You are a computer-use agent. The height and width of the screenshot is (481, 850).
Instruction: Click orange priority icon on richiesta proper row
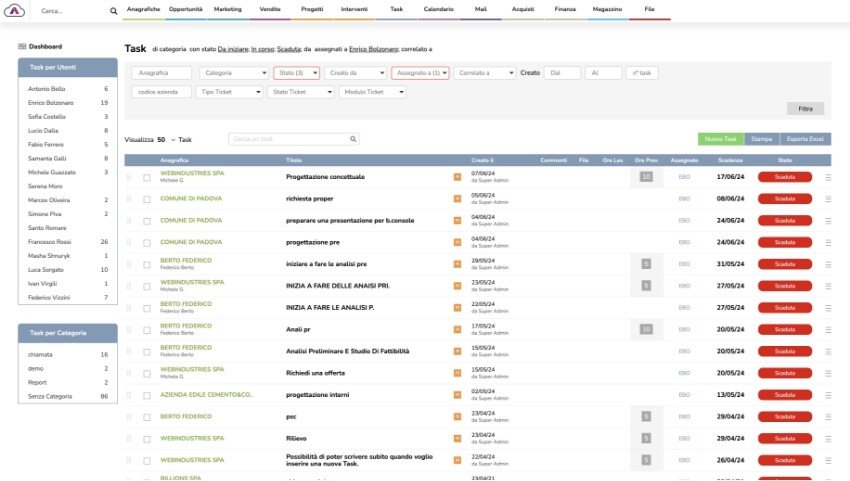(458, 199)
